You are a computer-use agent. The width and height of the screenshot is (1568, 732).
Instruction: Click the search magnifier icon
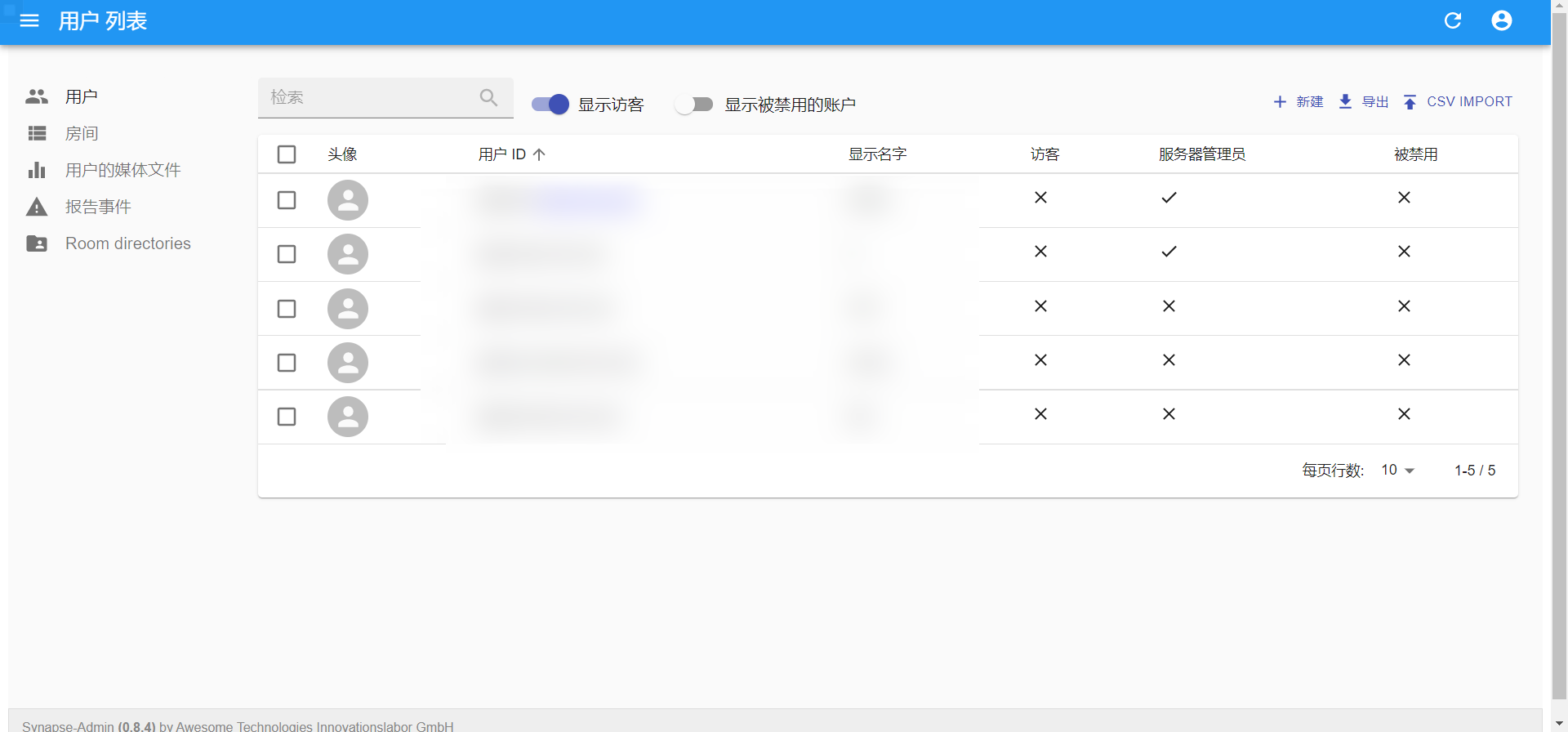click(488, 98)
